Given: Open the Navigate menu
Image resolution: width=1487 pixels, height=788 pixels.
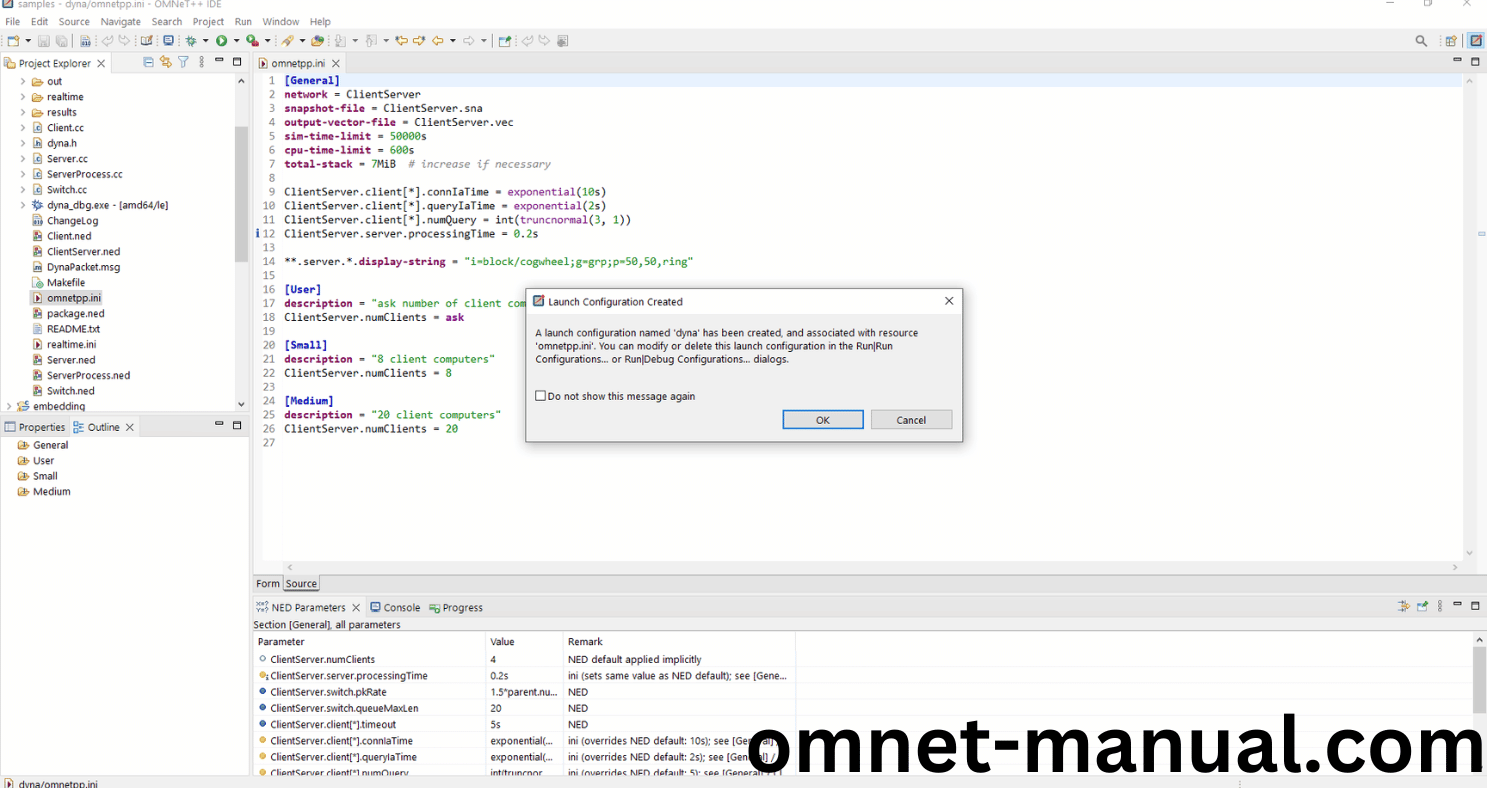Looking at the screenshot, I should pos(120,21).
